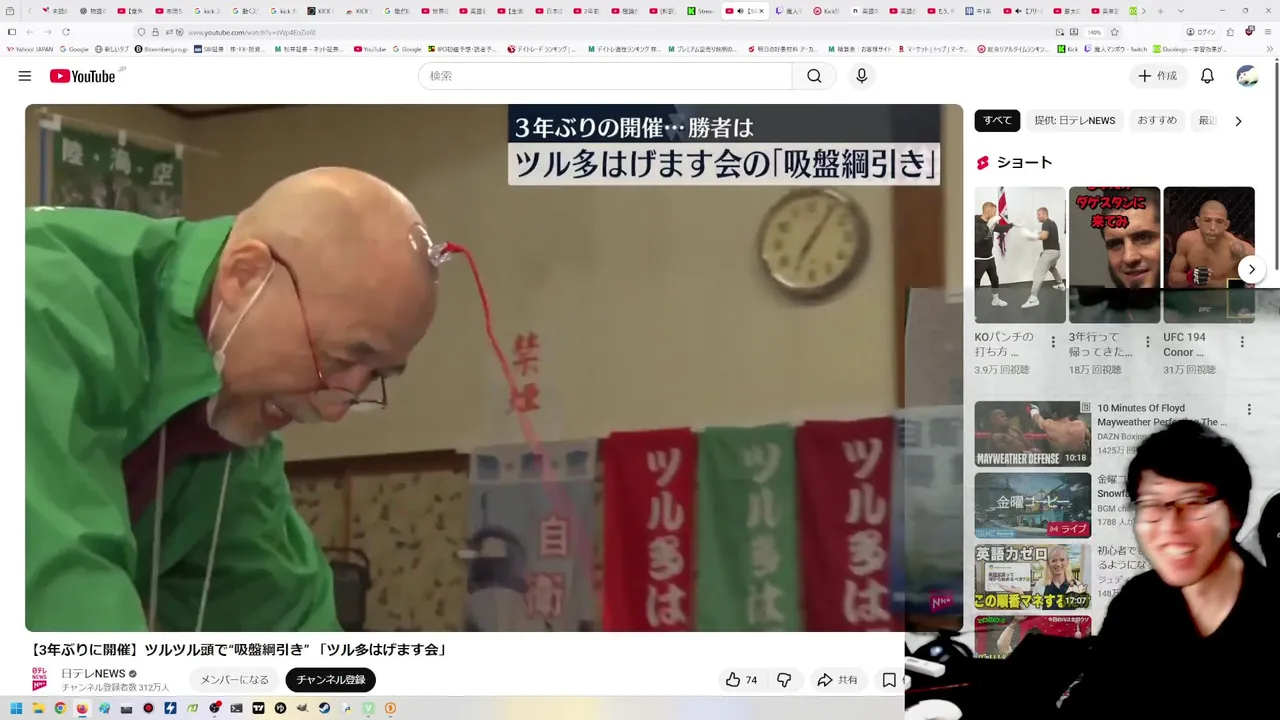
Task: Open the 金曜コーヒー live stream thumbnail
Action: pyautogui.click(x=1033, y=505)
